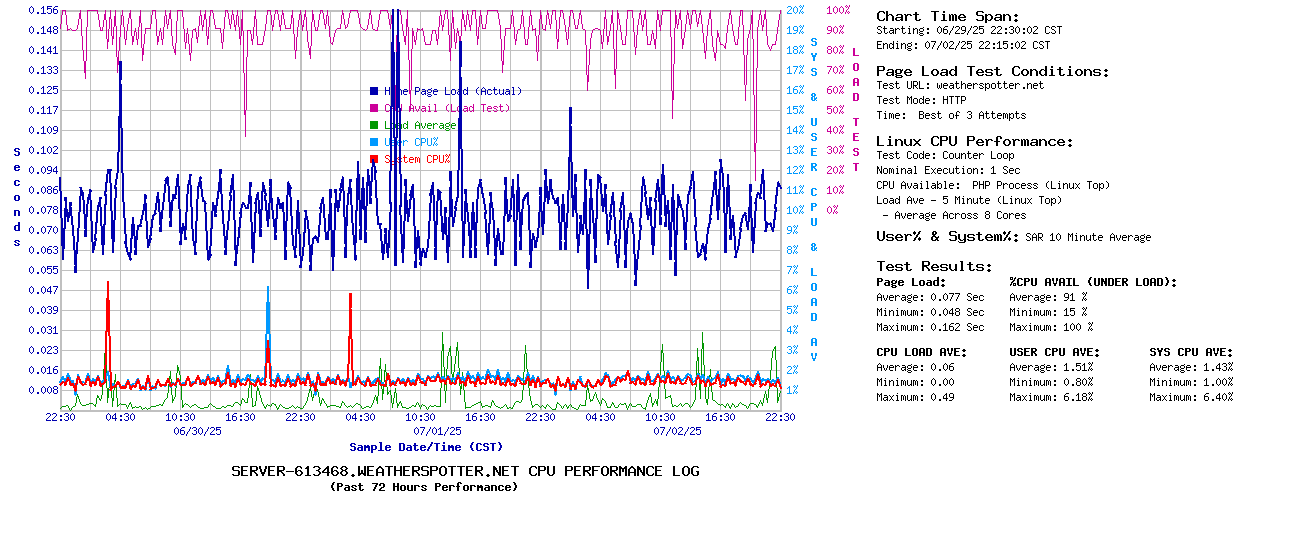1300x550 pixels.
Task: Click the 06/30/25 date label on x-axis
Action: pos(198,431)
